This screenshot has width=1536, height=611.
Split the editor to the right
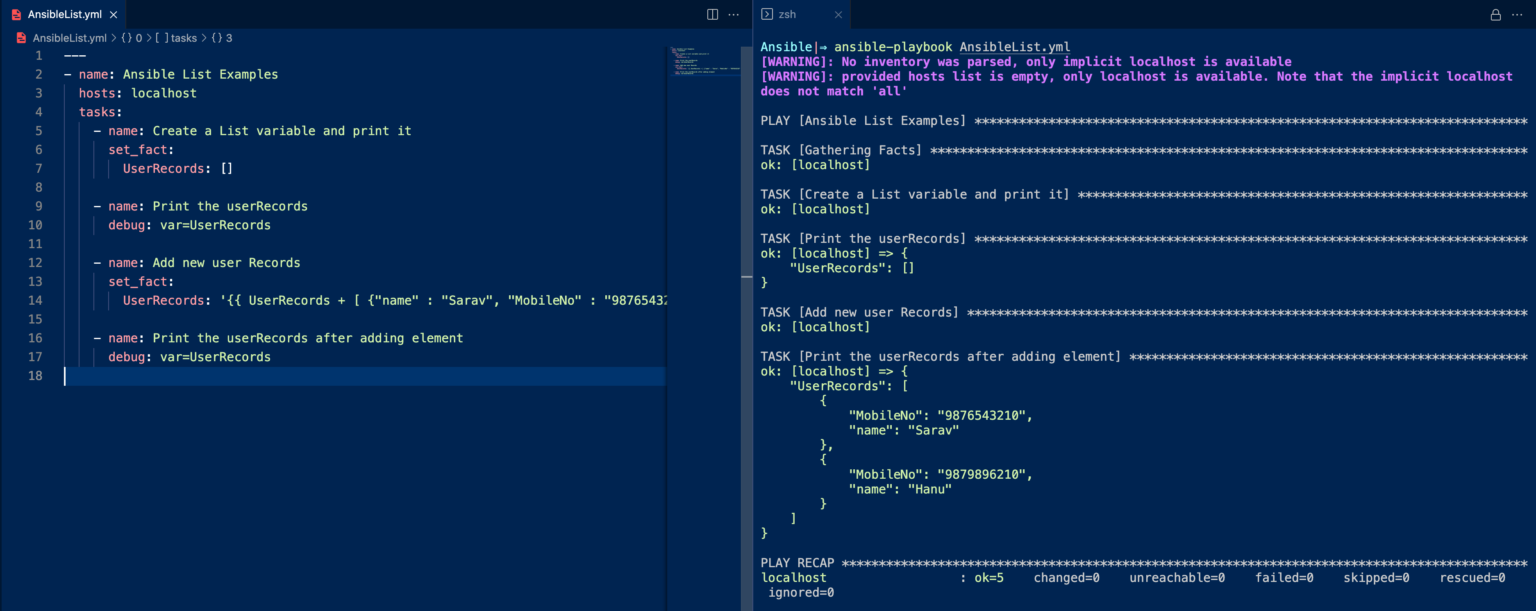tap(712, 14)
